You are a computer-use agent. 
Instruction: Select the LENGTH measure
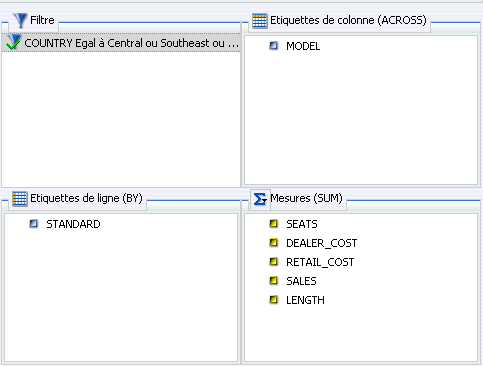tap(305, 300)
